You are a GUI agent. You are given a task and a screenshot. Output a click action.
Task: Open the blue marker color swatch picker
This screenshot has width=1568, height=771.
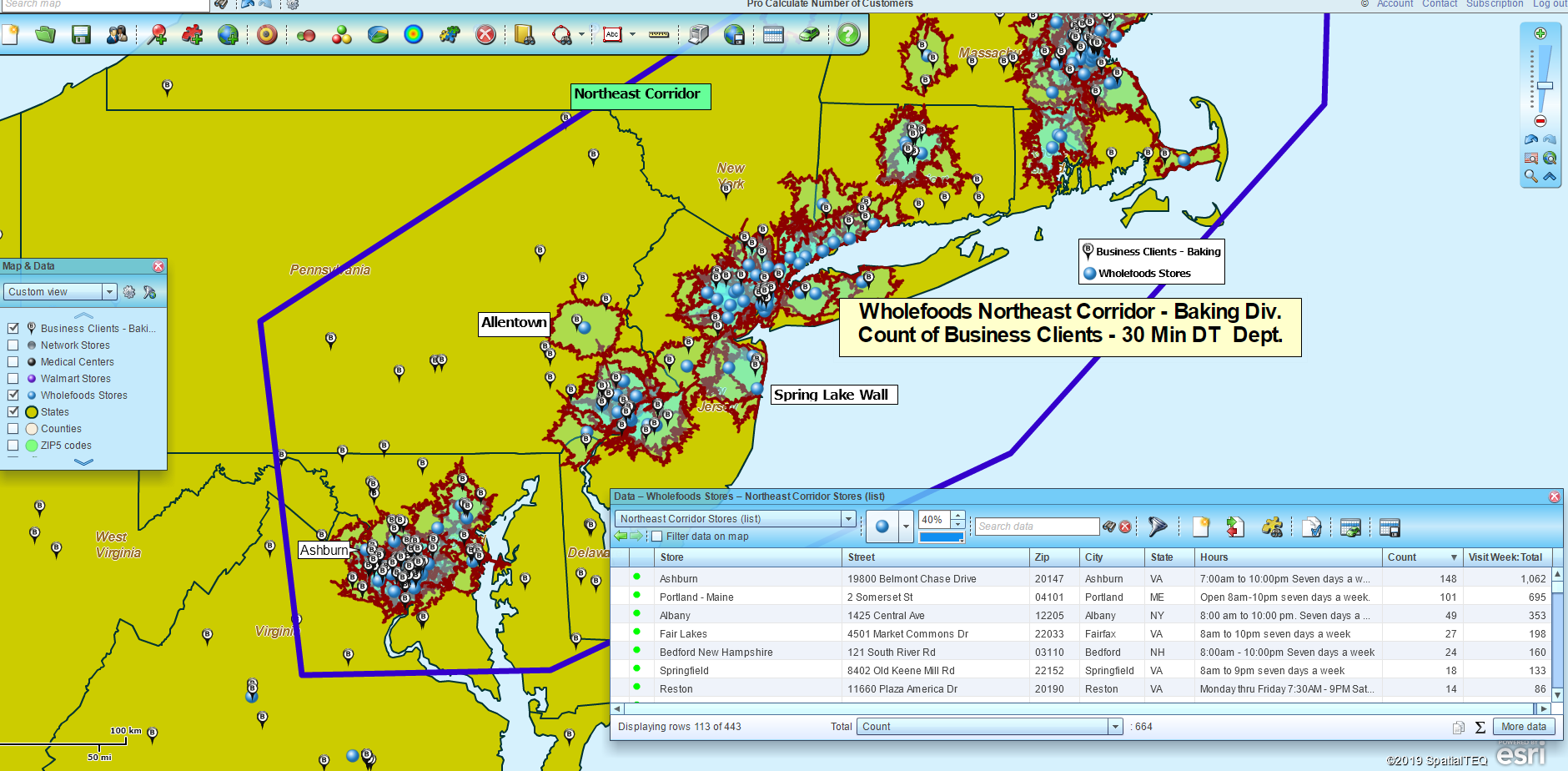tap(941, 537)
